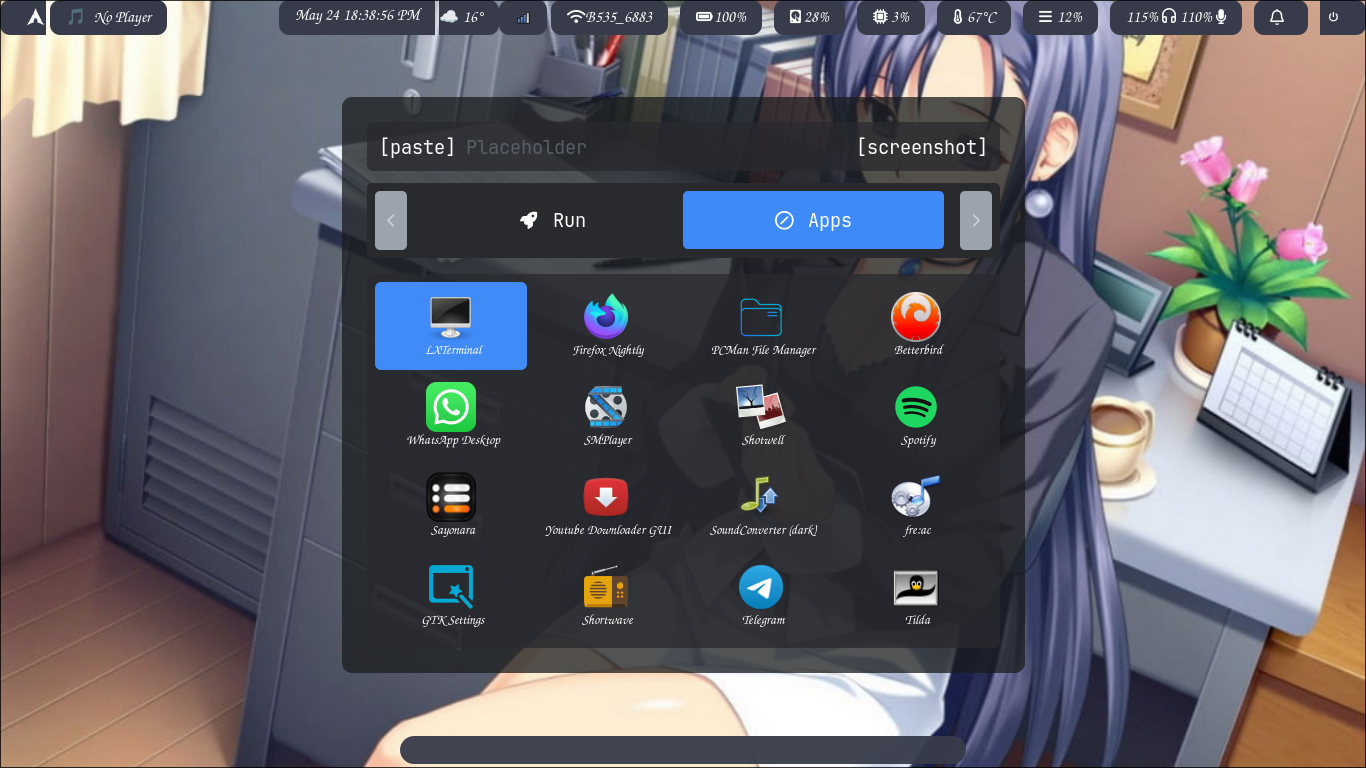Switch to the Run tab
Screen dimensions: 1366x768
[552, 220]
